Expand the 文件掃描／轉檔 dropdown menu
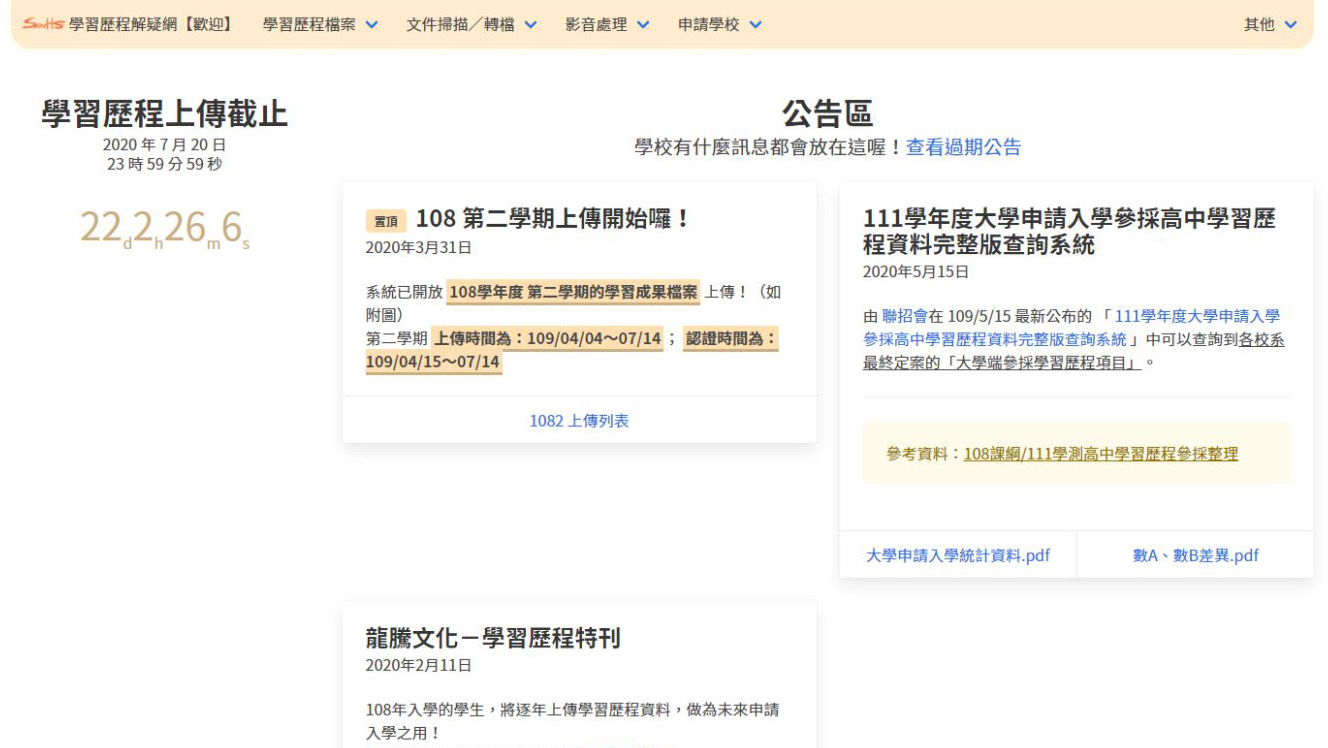Viewport: 1328px width, 748px height. pyautogui.click(x=471, y=24)
